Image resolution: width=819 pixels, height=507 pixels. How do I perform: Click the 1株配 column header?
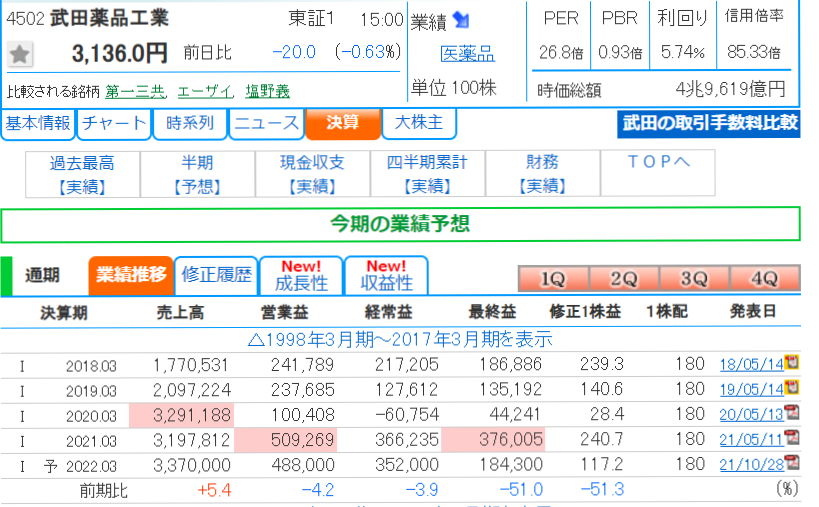pyautogui.click(x=667, y=312)
